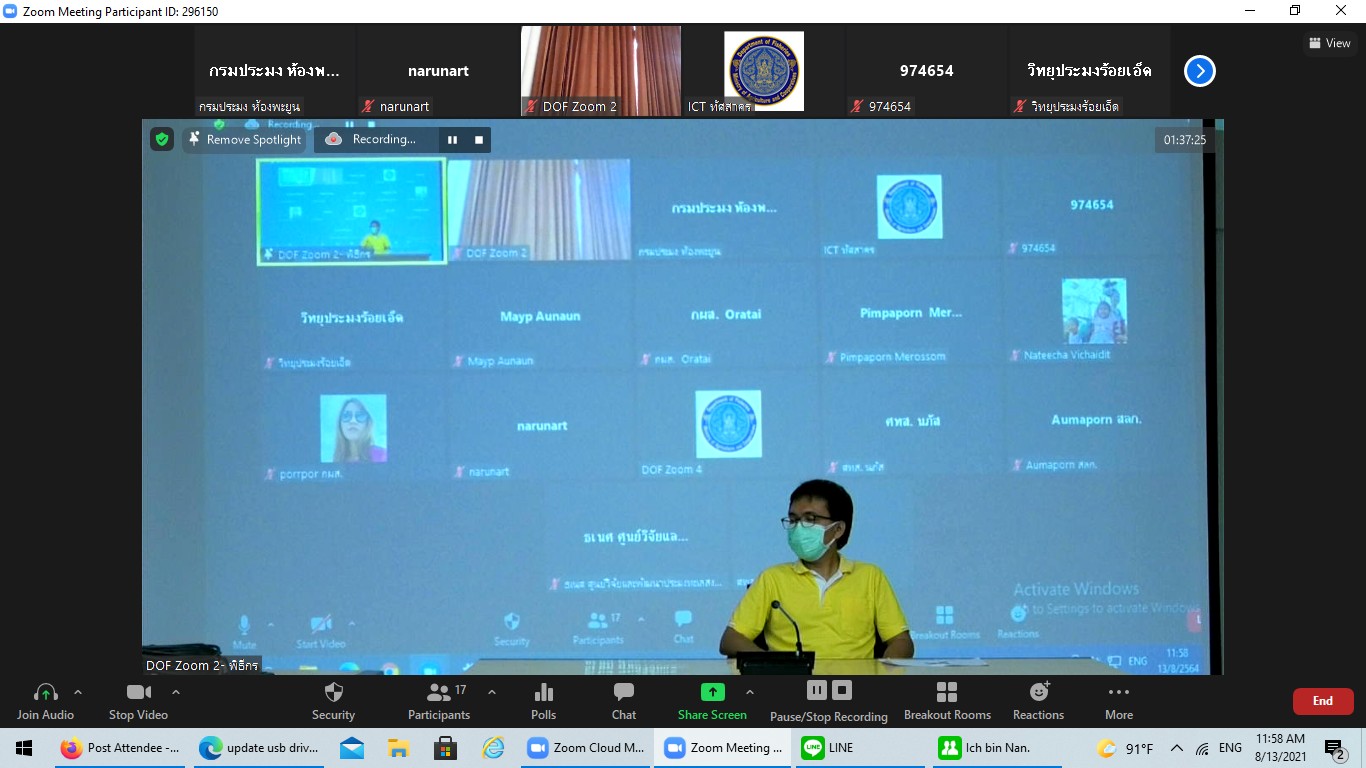The image size is (1366, 768).
Task: Stop recording in top Recording bar
Action: (479, 140)
